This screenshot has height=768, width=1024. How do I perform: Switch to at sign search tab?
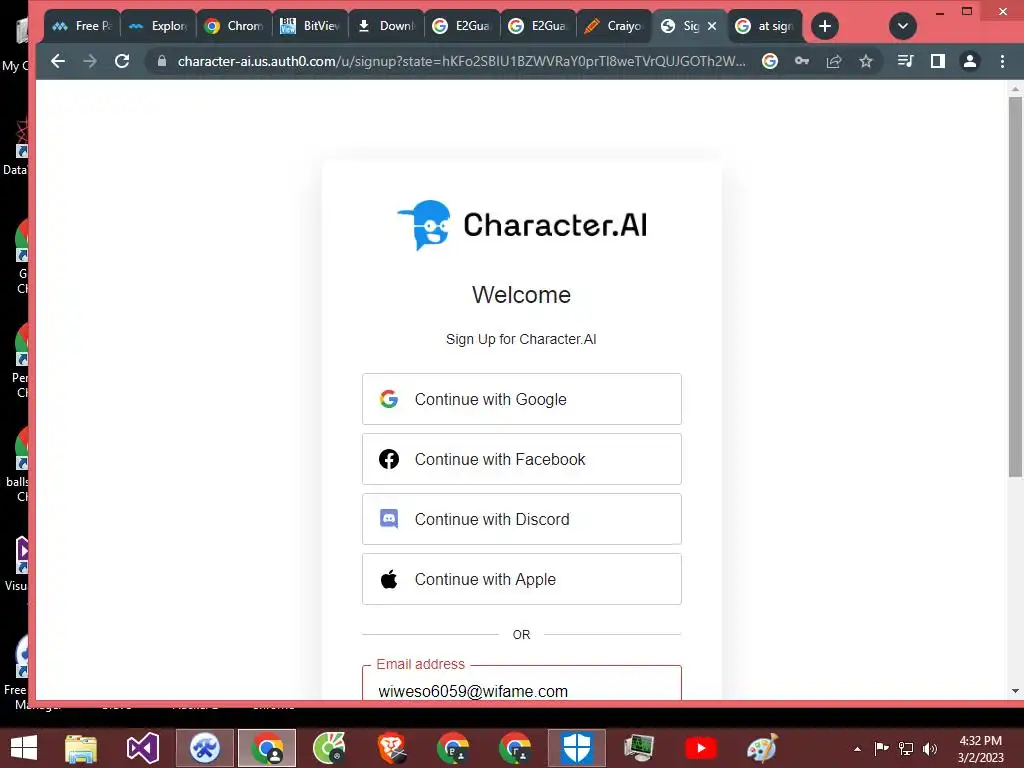765,26
